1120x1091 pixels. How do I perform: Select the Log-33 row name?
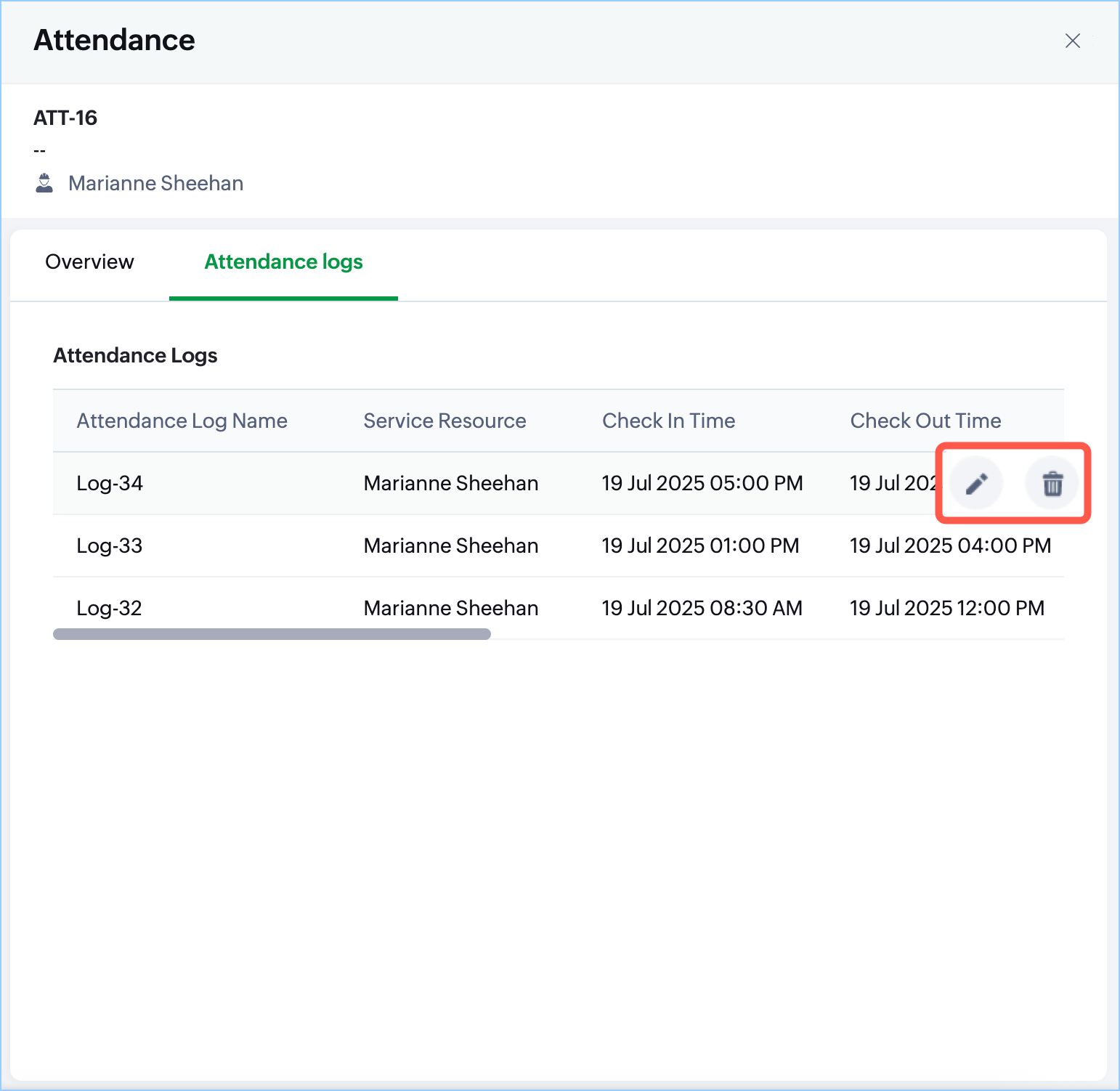pyautogui.click(x=110, y=545)
